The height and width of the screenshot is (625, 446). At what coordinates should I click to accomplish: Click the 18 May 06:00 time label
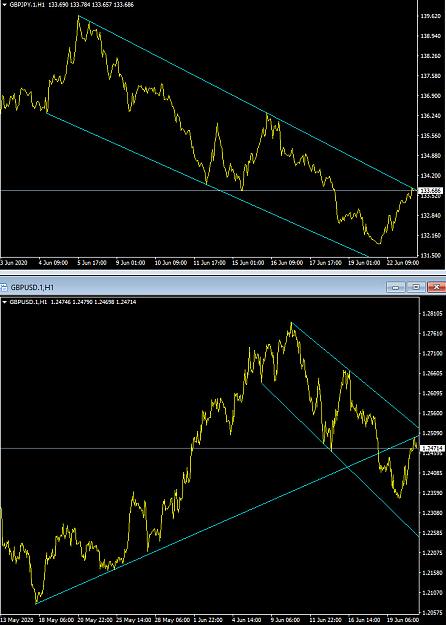click(x=55, y=621)
